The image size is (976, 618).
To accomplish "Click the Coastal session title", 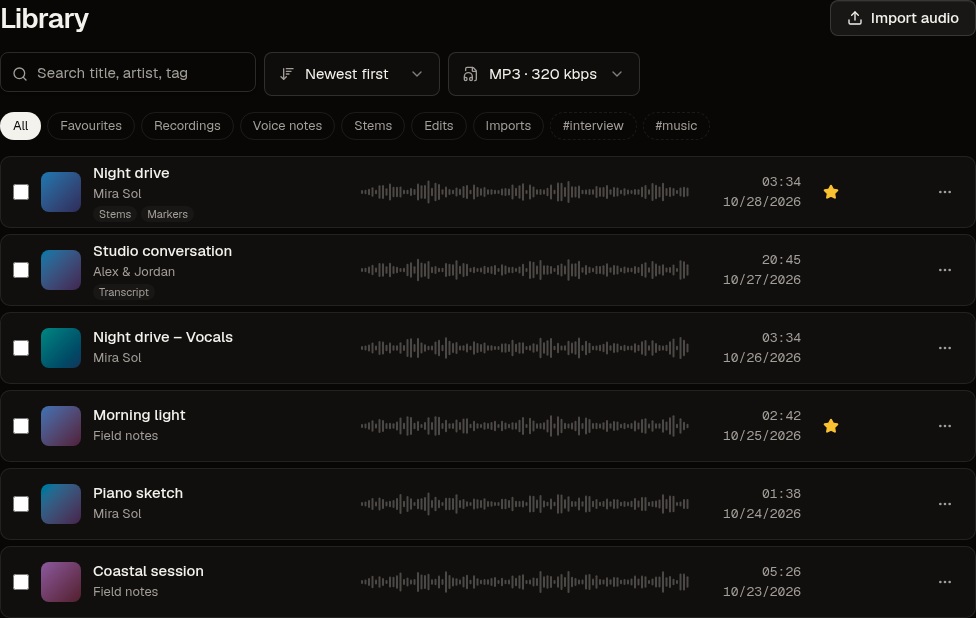I will click(x=148, y=571).
